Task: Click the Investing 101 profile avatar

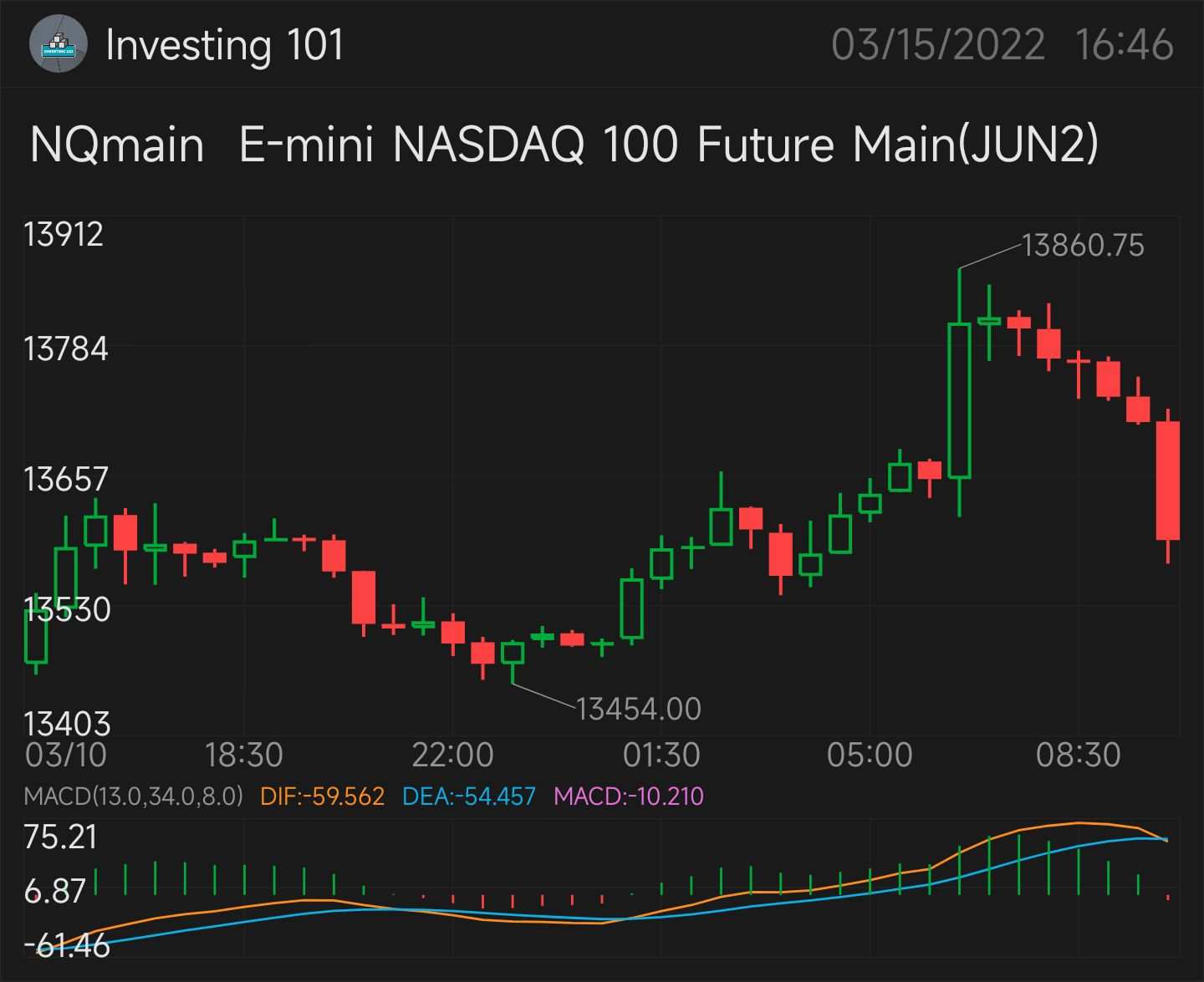Action: click(59, 44)
